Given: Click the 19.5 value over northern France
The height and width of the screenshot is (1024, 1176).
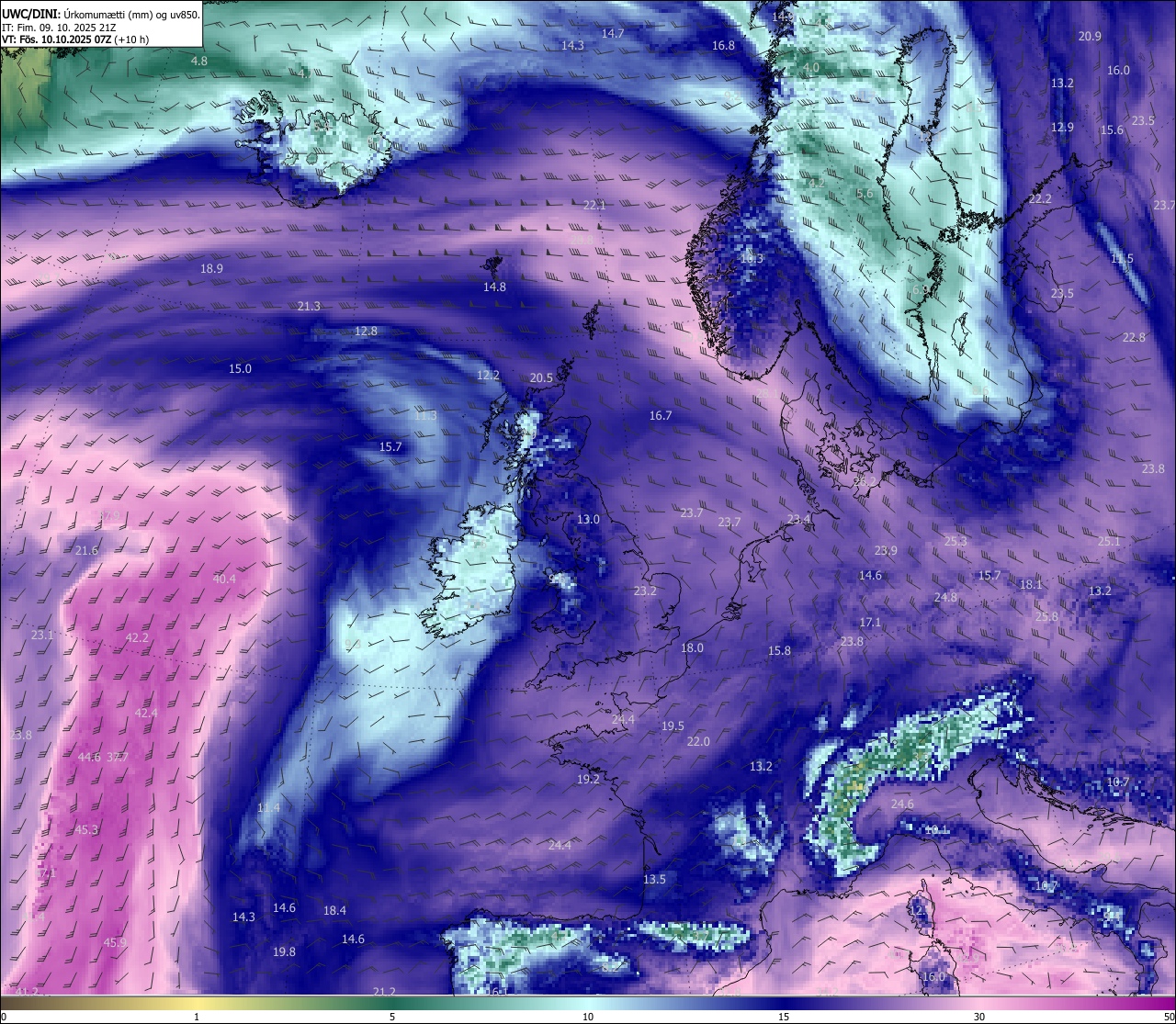Looking at the screenshot, I should click(x=673, y=726).
